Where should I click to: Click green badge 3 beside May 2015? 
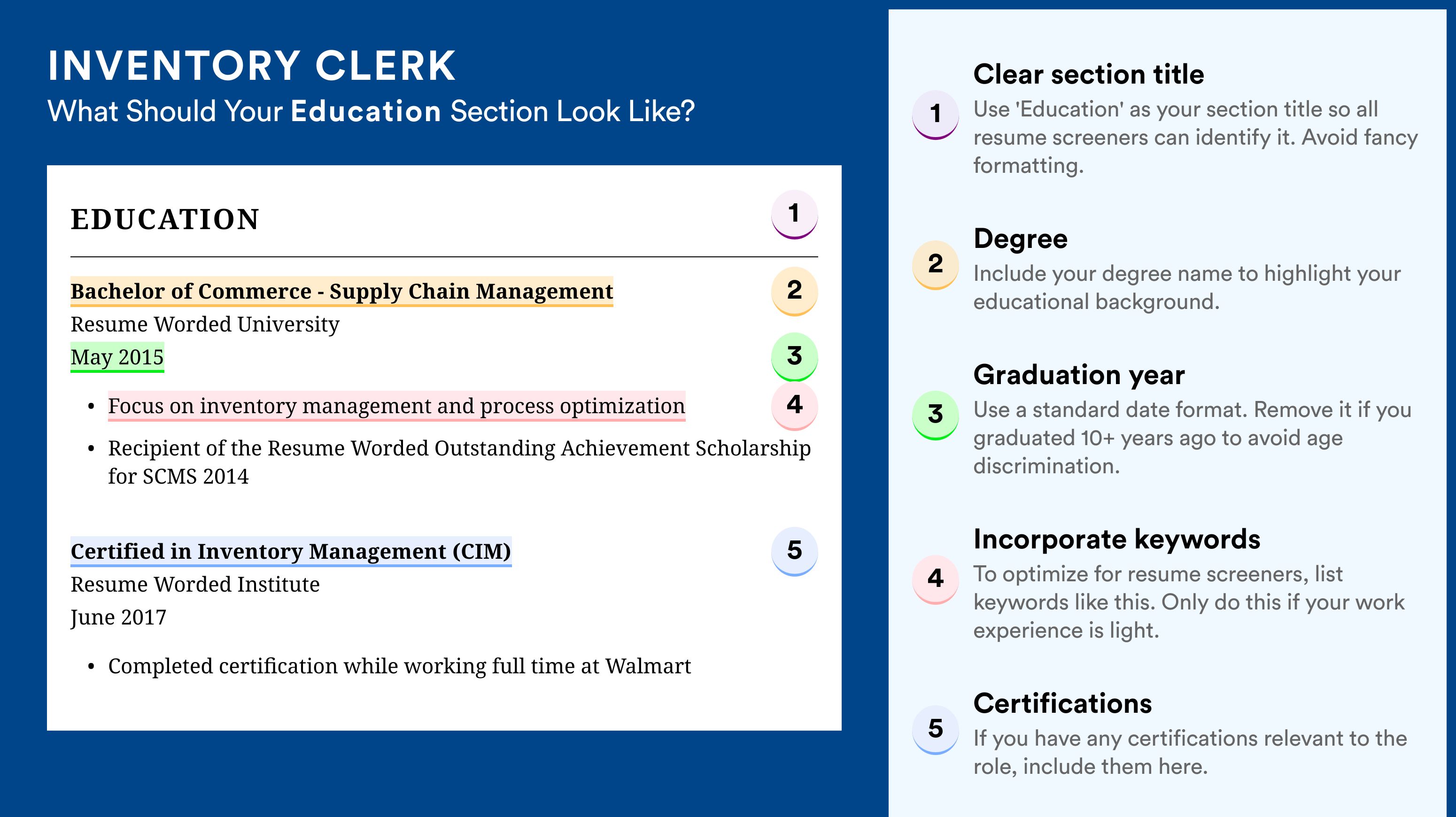[x=794, y=356]
